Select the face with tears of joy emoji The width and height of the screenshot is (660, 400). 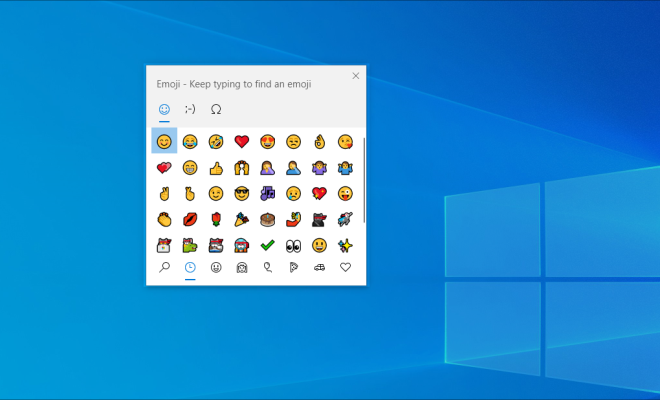pyautogui.click(x=190, y=141)
